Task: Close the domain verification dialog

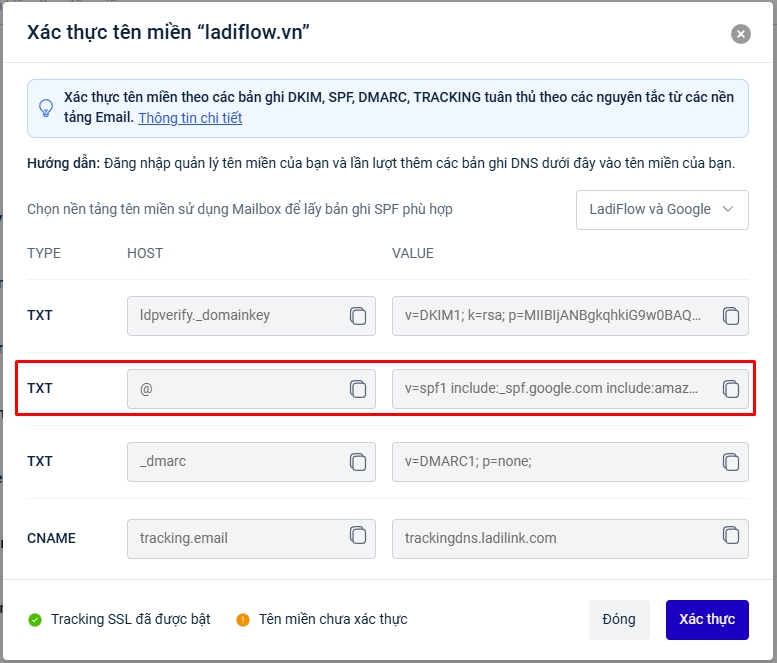Action: pos(740,34)
